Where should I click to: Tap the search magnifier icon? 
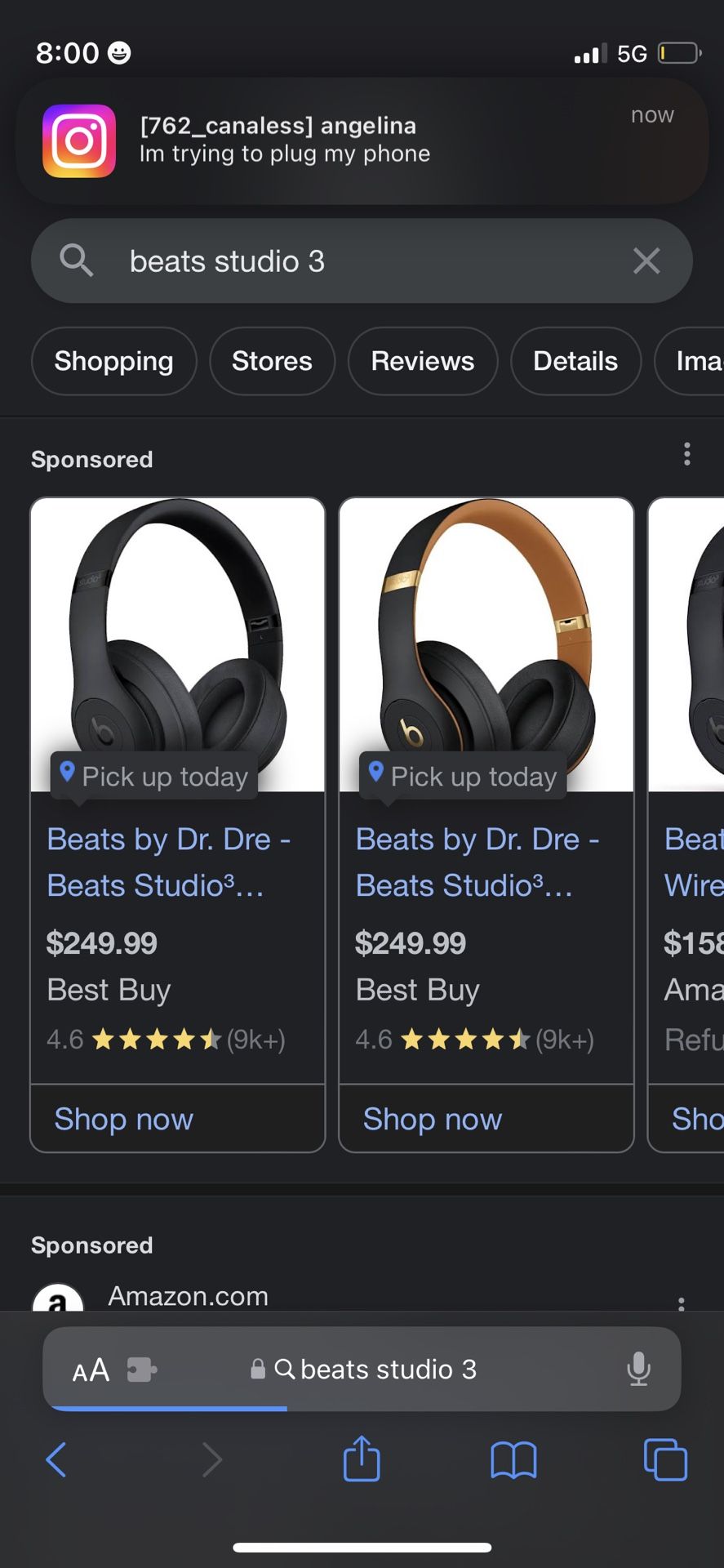pos(75,261)
